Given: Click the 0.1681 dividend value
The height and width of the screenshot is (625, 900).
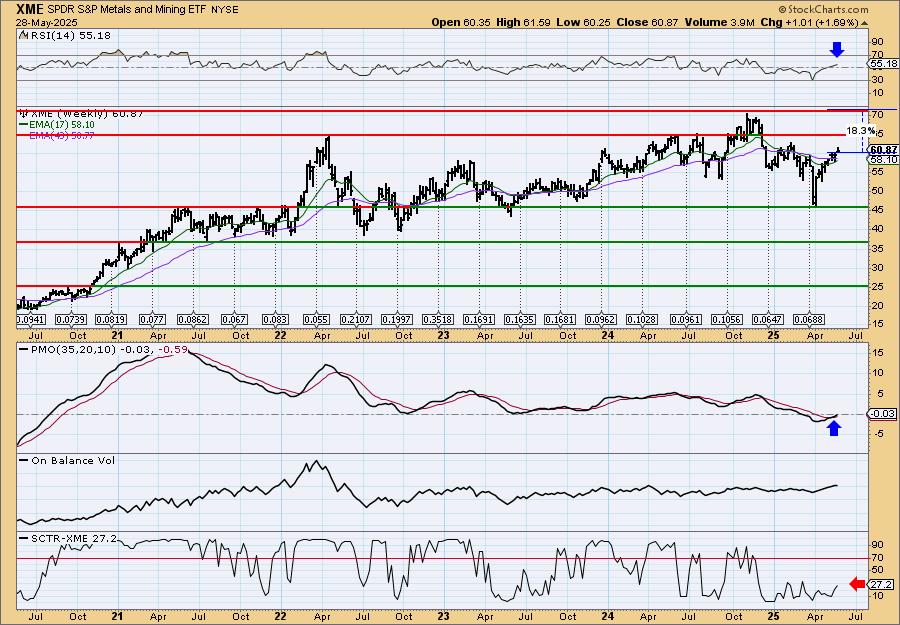Looking at the screenshot, I should [x=560, y=319].
